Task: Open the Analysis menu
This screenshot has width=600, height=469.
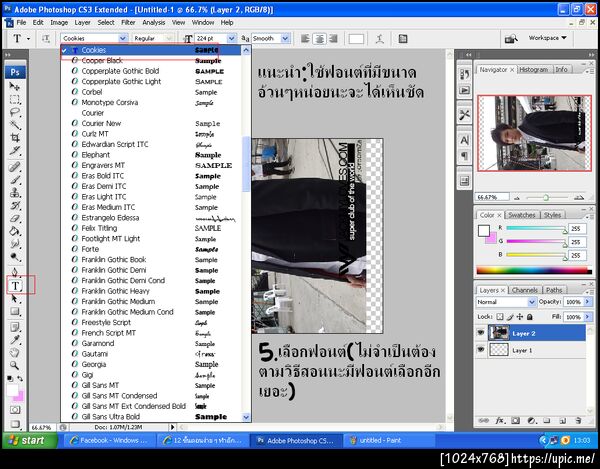Action: 153,23
